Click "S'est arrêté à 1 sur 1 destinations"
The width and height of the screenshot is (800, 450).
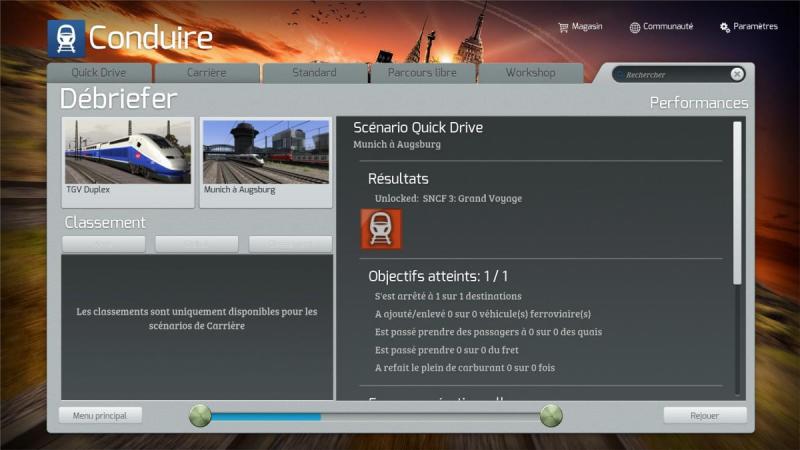pos(448,296)
